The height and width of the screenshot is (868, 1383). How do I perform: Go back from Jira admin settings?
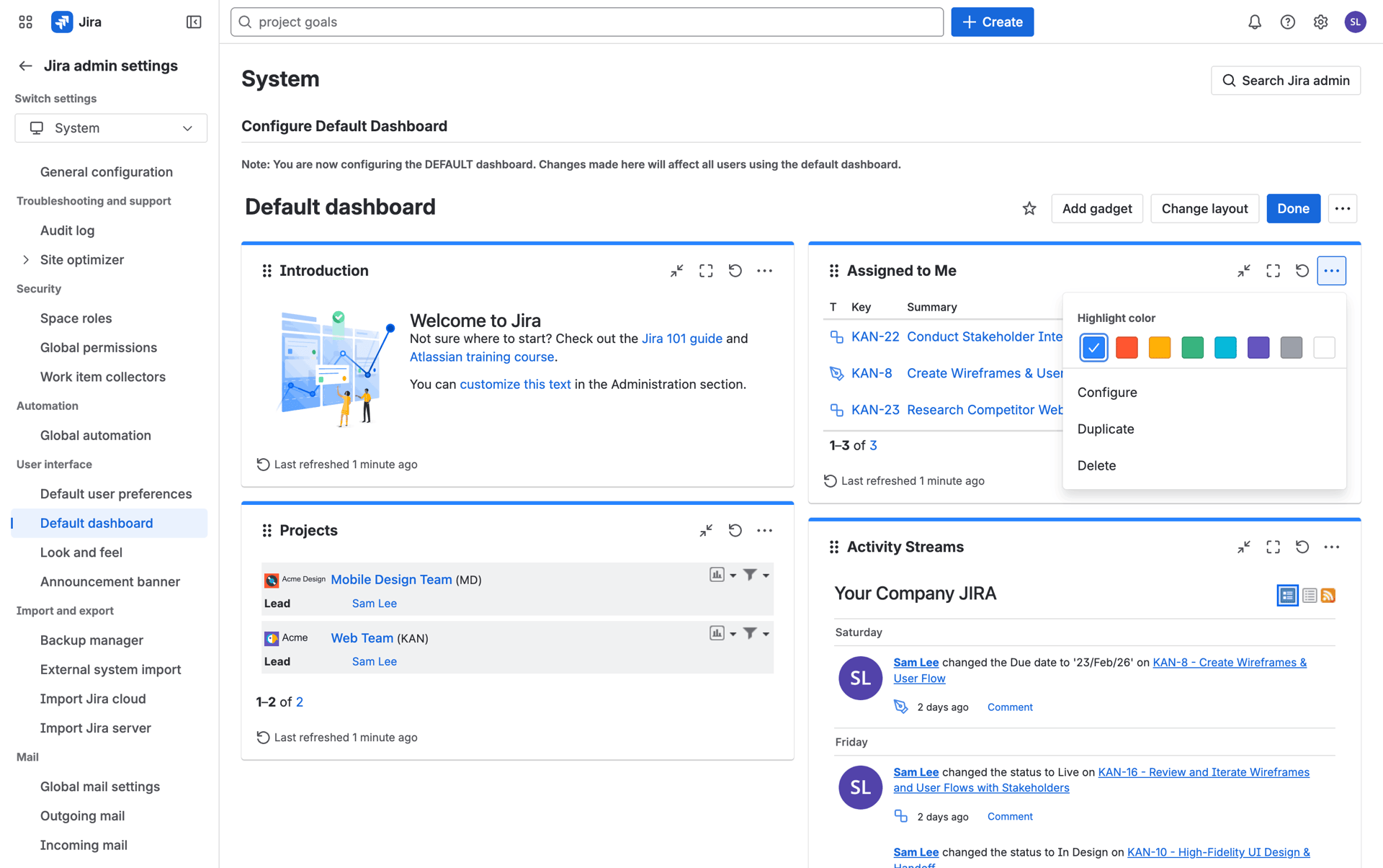(26, 66)
